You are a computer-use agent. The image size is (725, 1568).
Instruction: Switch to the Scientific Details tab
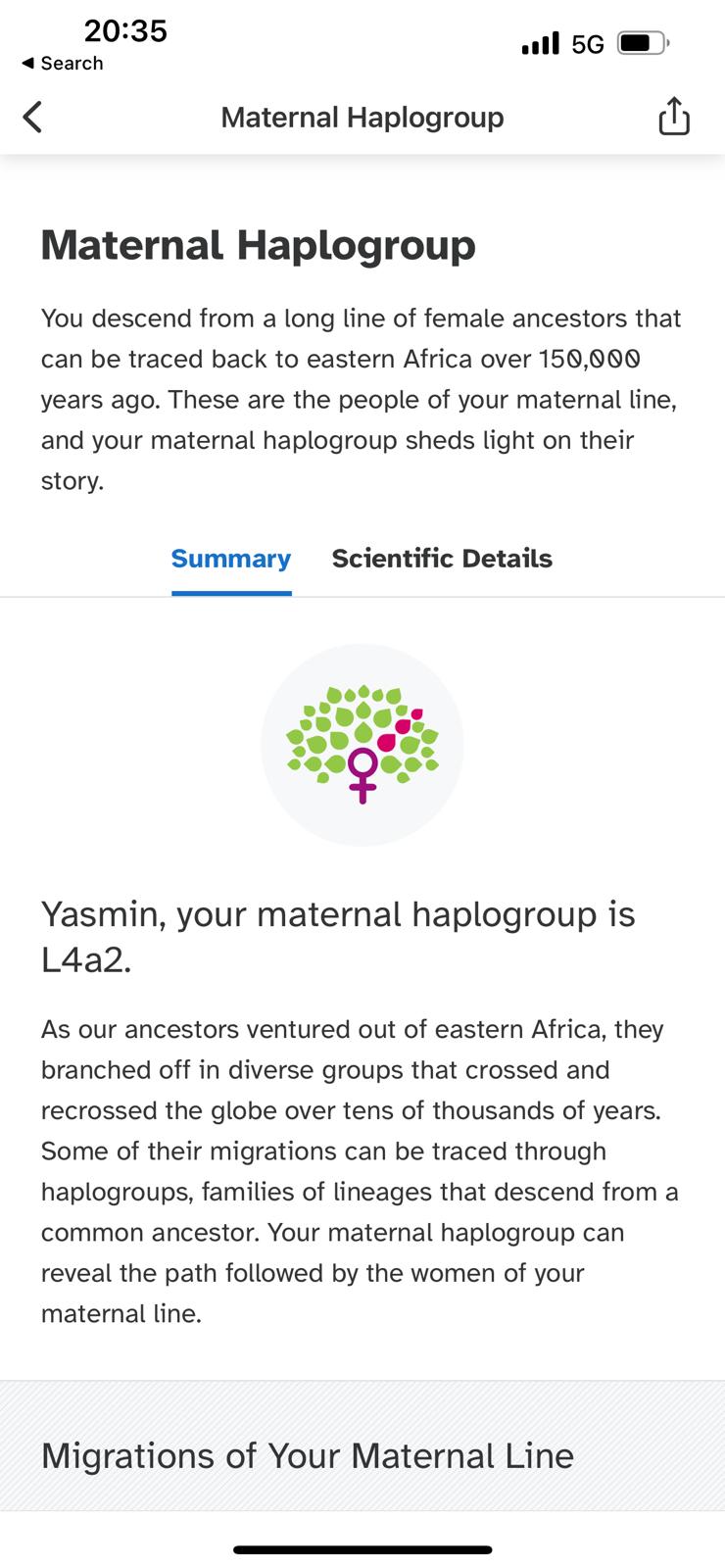(x=442, y=559)
